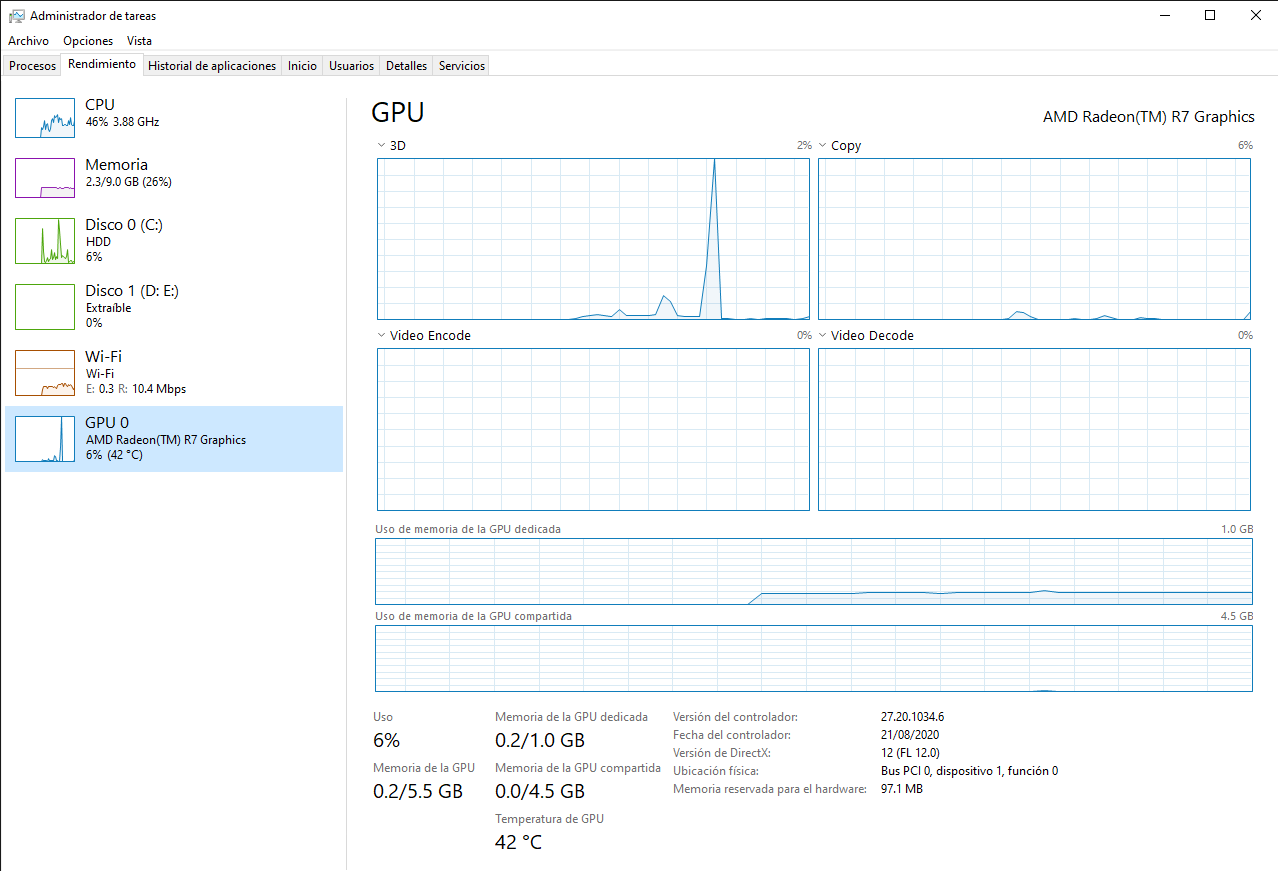The height and width of the screenshot is (871, 1278).
Task: Click the 3D engine usage graph
Action: tap(593, 239)
